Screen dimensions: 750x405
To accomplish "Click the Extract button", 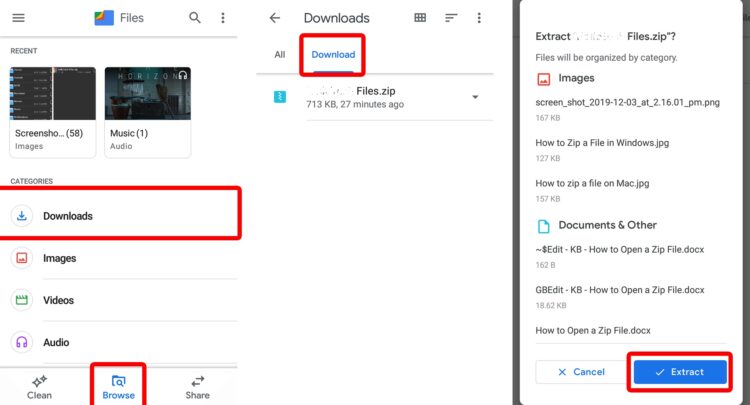I will click(x=680, y=372).
